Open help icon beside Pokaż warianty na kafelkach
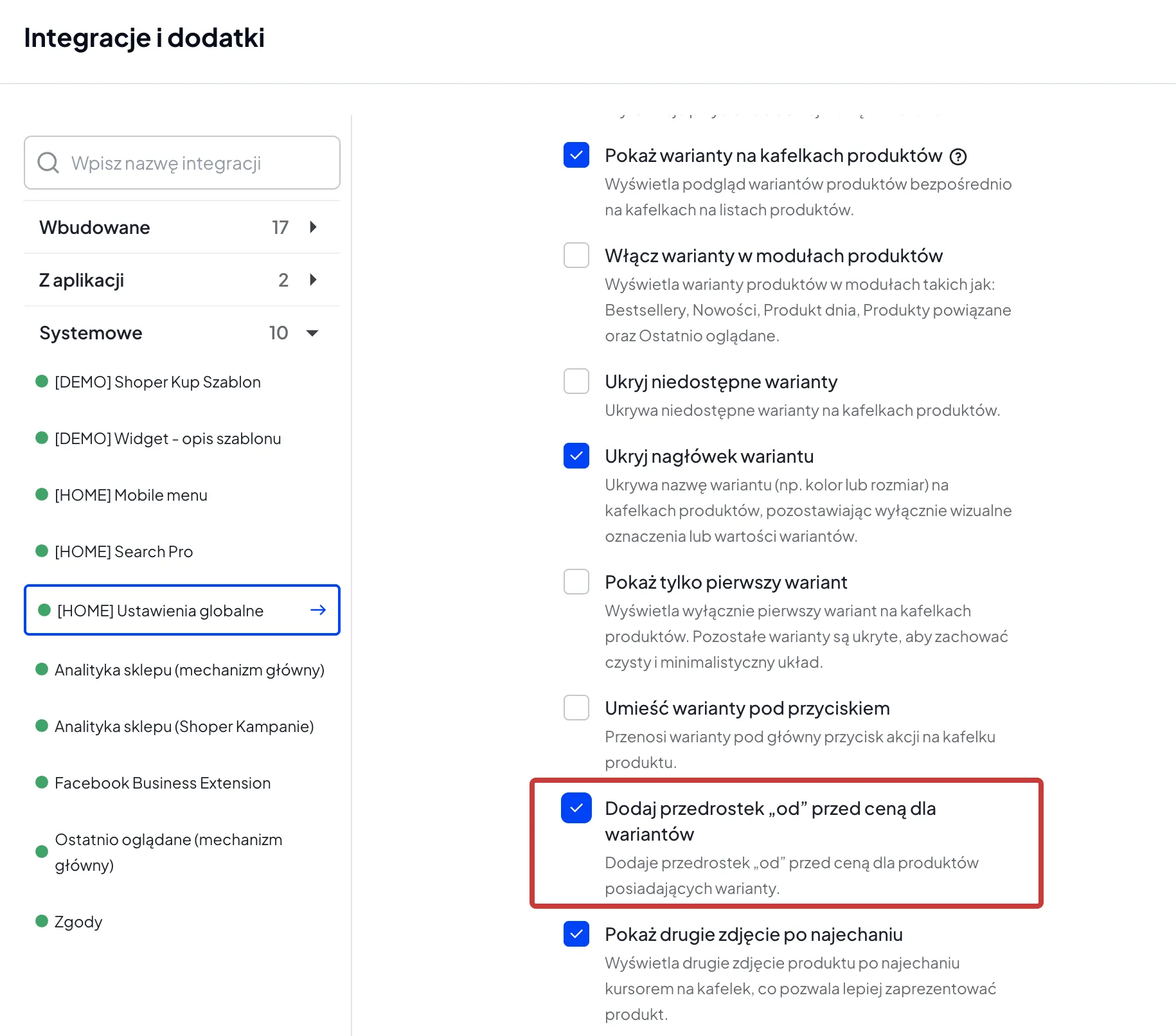The height and width of the screenshot is (1036, 1176). click(x=958, y=156)
